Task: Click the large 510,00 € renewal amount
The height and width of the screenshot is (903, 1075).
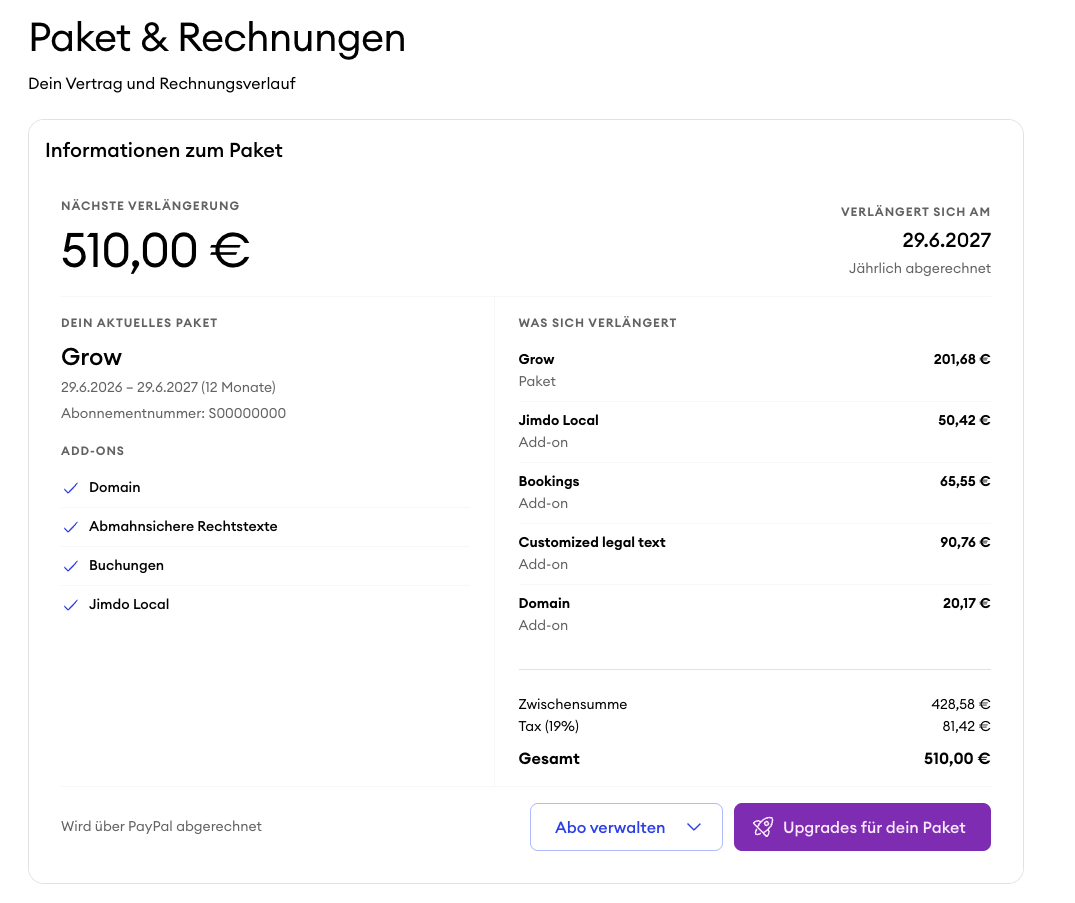Action: point(156,250)
